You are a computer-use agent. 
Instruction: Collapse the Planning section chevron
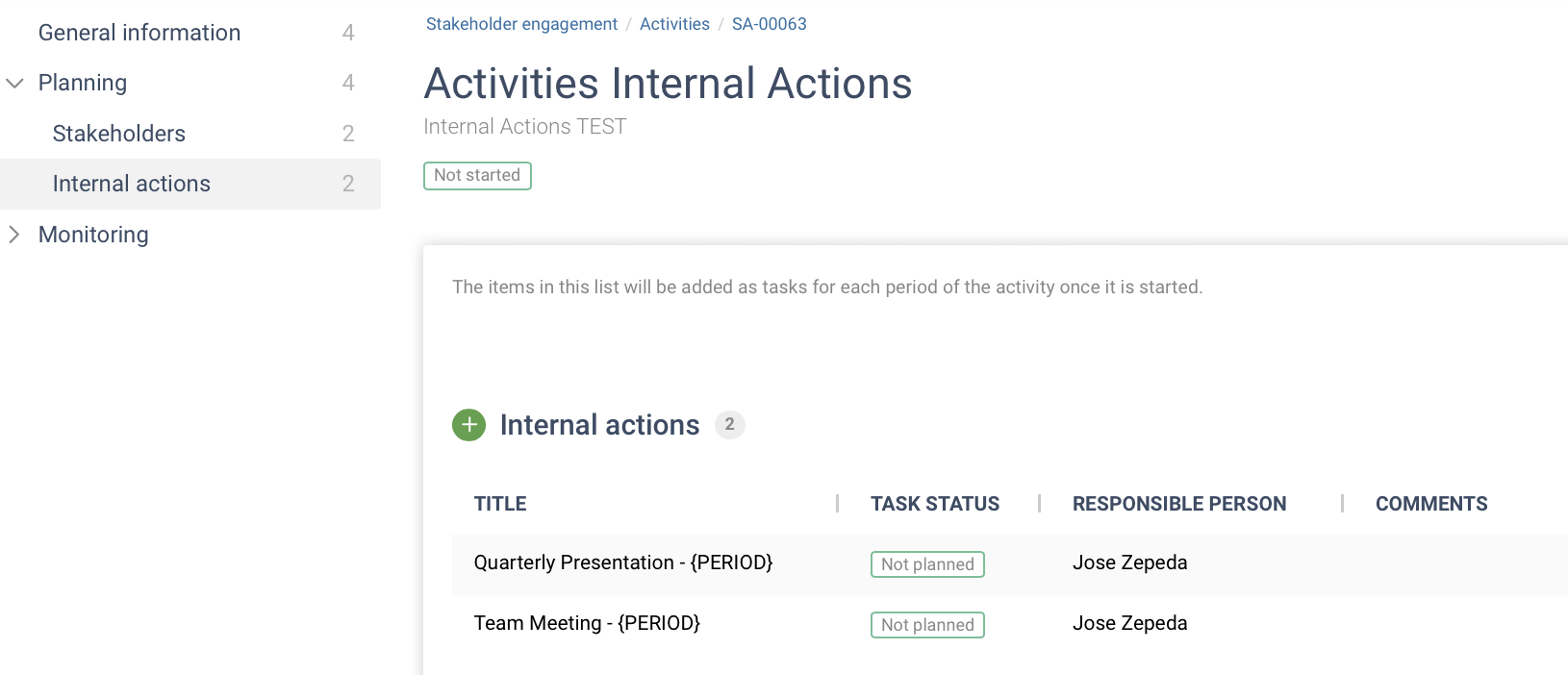pyautogui.click(x=14, y=84)
